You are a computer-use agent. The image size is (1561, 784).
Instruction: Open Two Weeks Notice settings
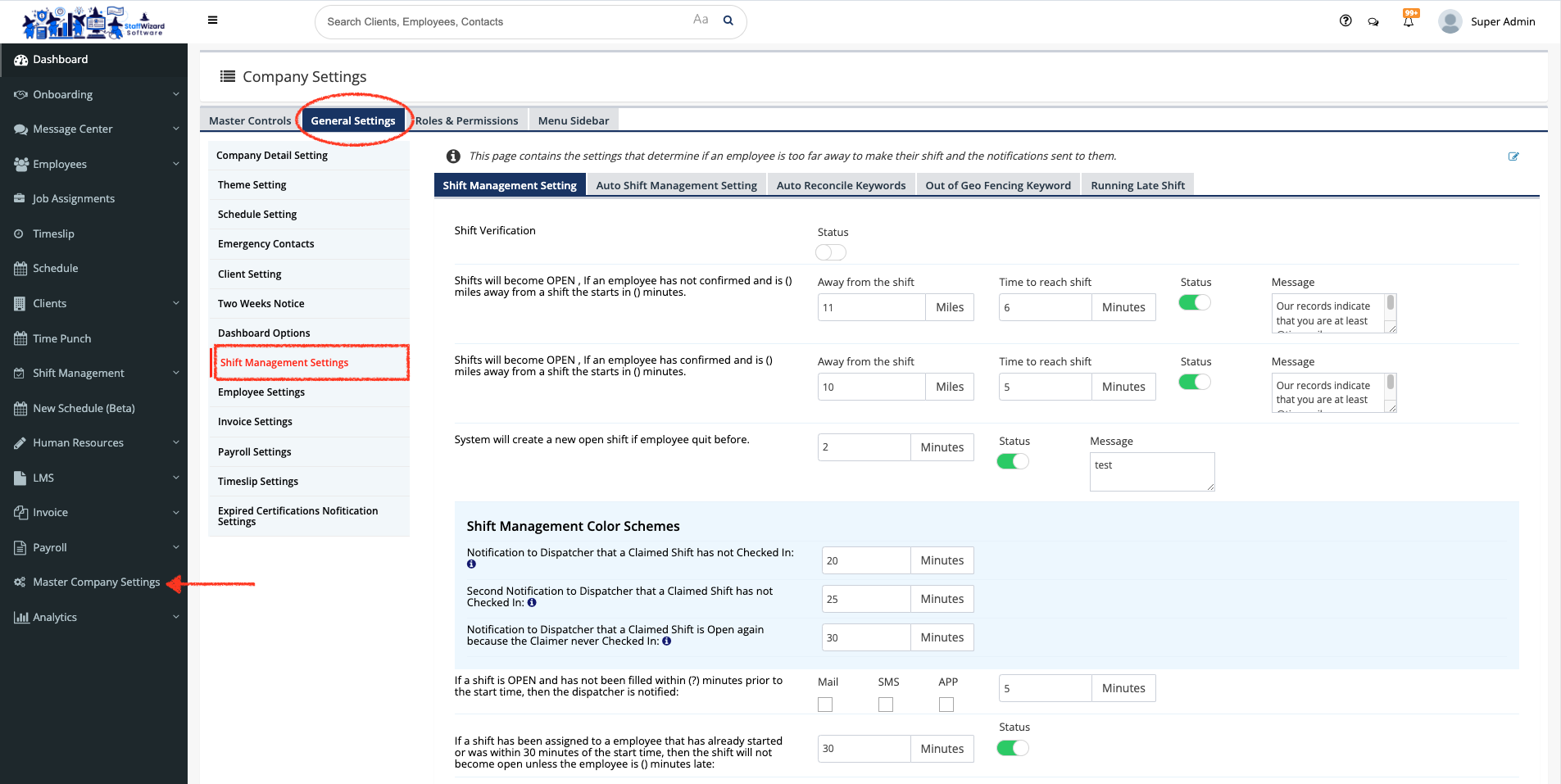(x=309, y=304)
